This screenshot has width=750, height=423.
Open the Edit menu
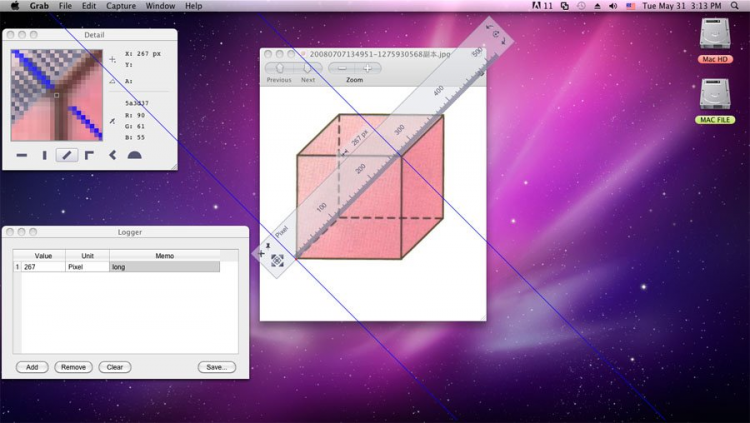click(88, 6)
